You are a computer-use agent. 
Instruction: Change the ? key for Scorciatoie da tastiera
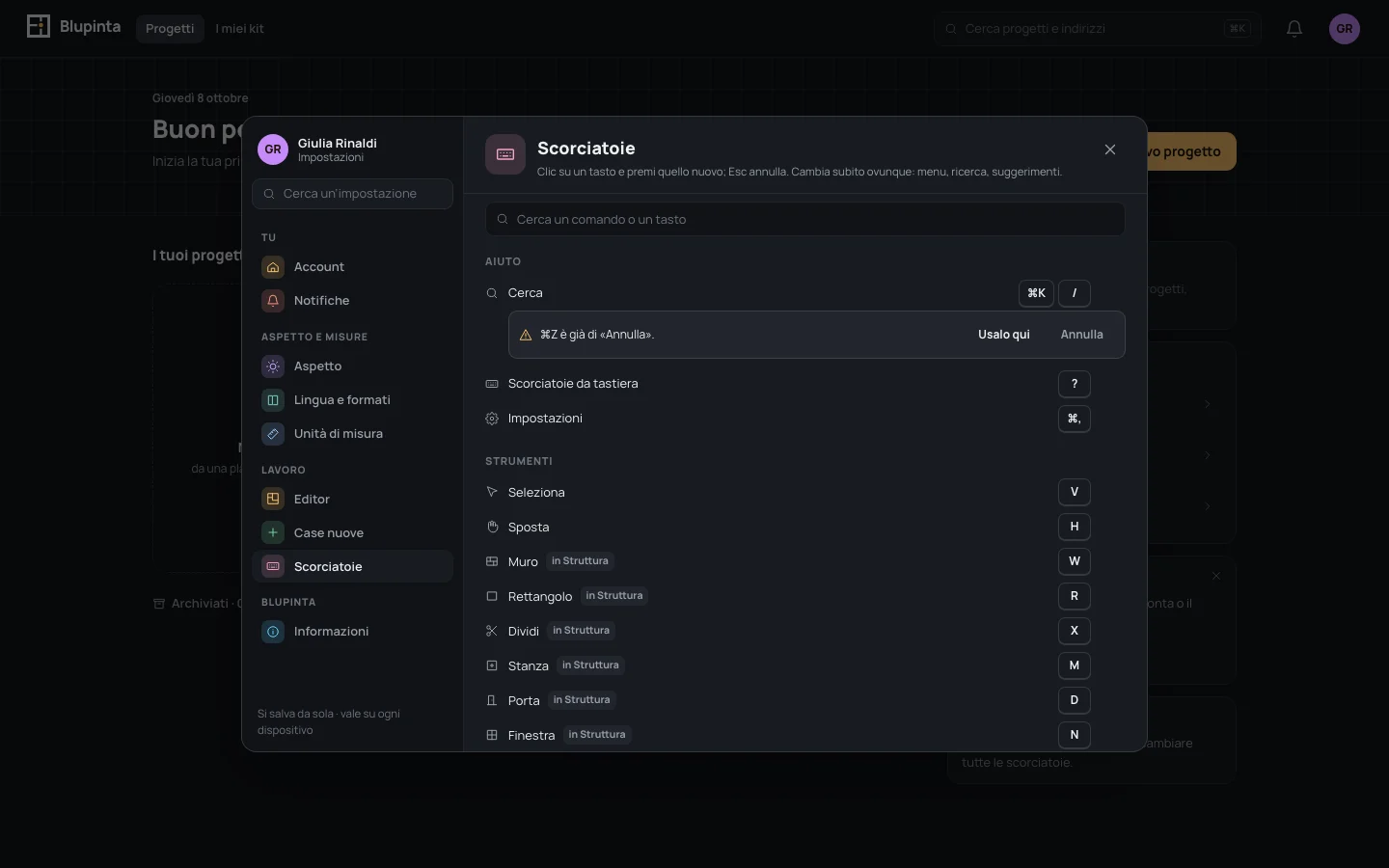[x=1075, y=384]
